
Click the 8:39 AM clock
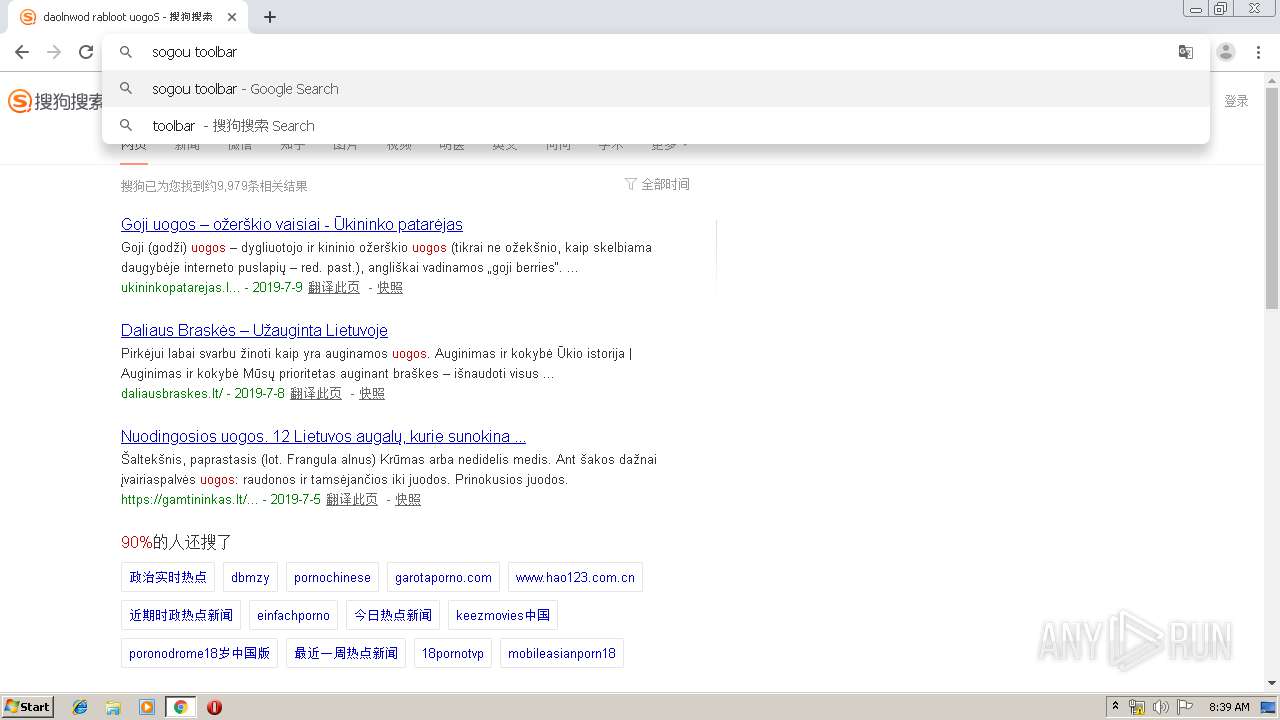point(1229,707)
